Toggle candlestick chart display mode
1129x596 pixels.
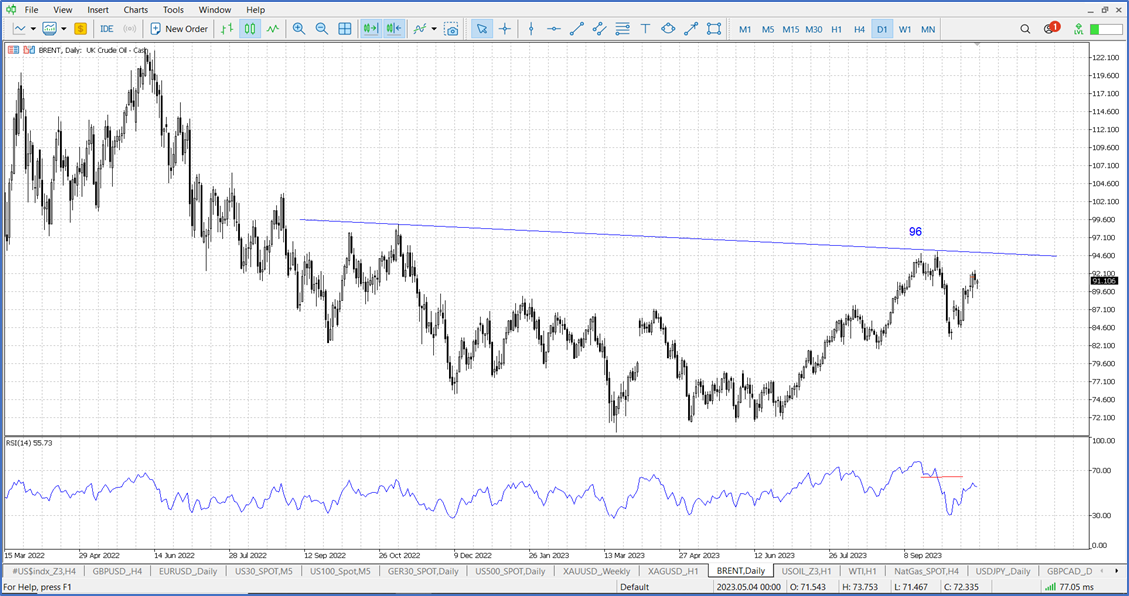pos(250,29)
